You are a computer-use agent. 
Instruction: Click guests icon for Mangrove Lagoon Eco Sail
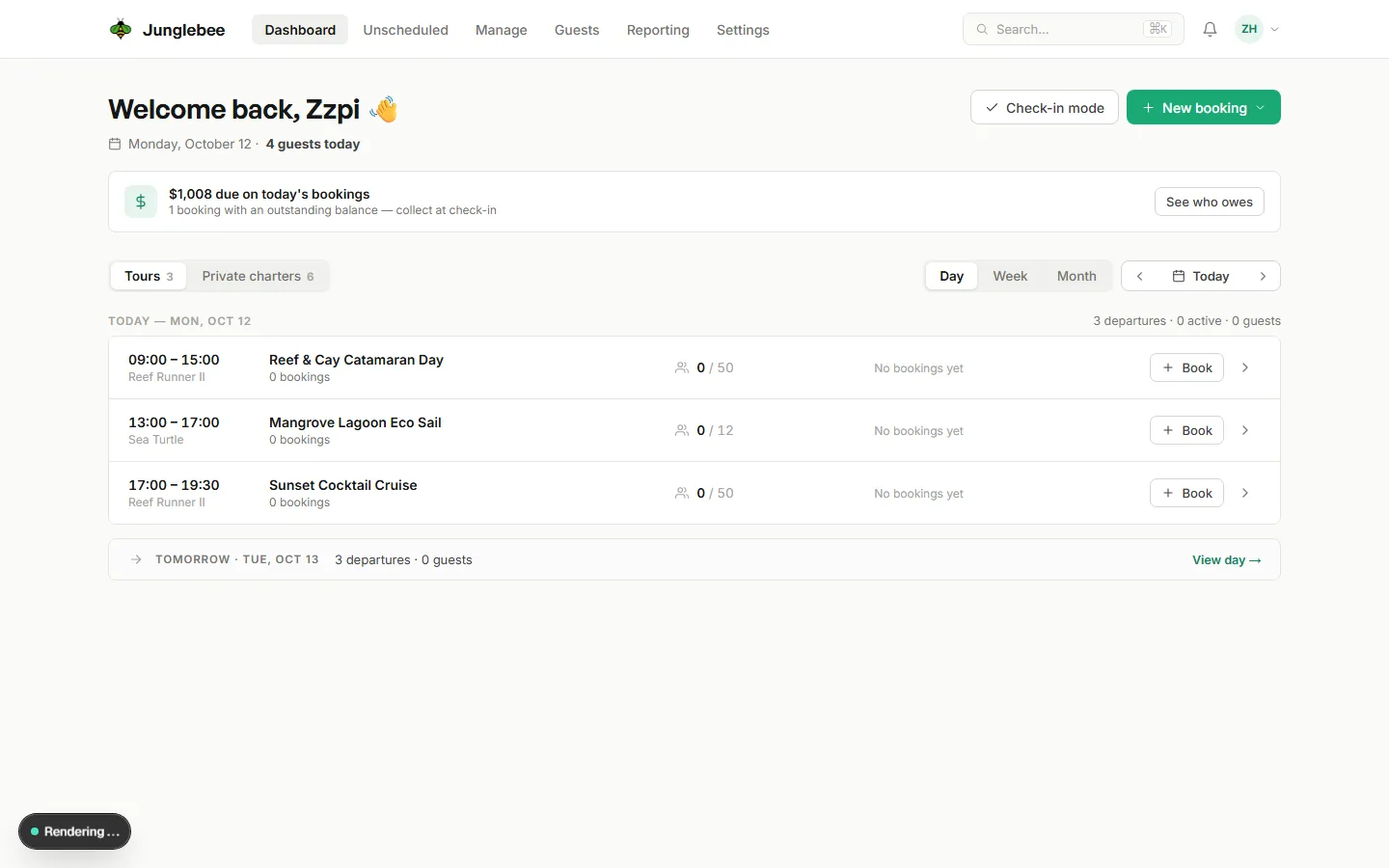pos(682,430)
